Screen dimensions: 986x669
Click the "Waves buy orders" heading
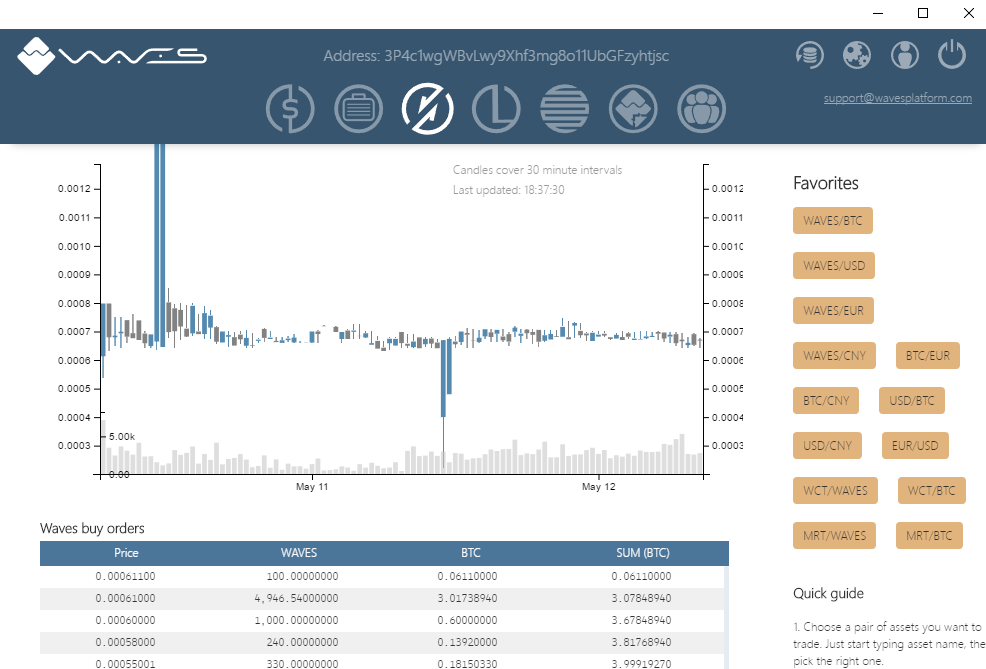point(92,529)
